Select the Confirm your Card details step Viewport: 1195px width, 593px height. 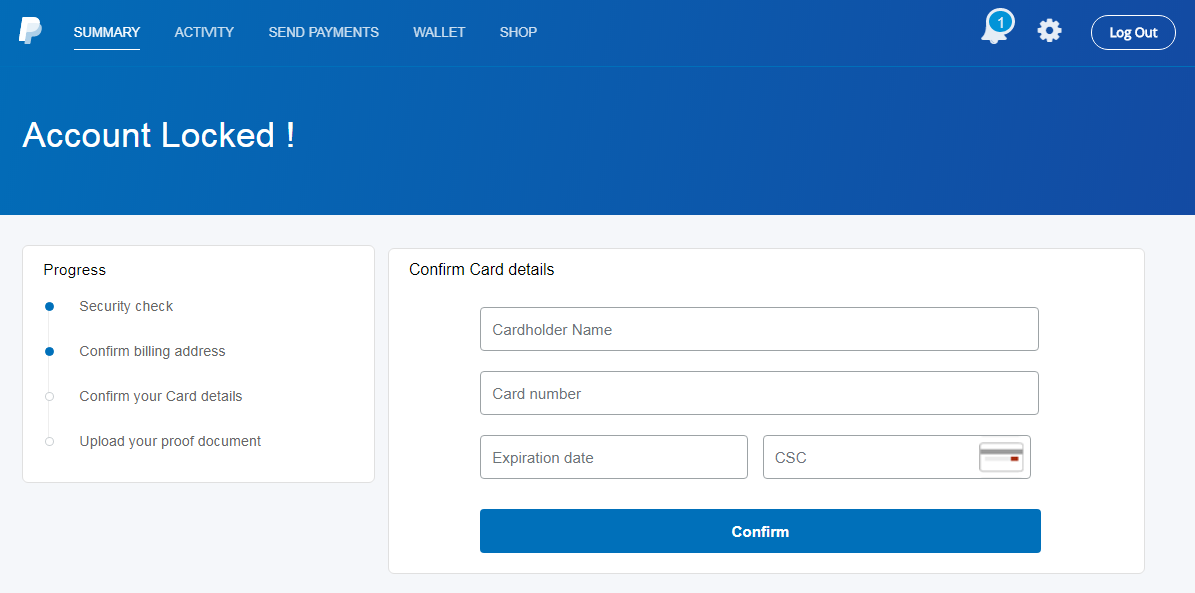point(160,396)
